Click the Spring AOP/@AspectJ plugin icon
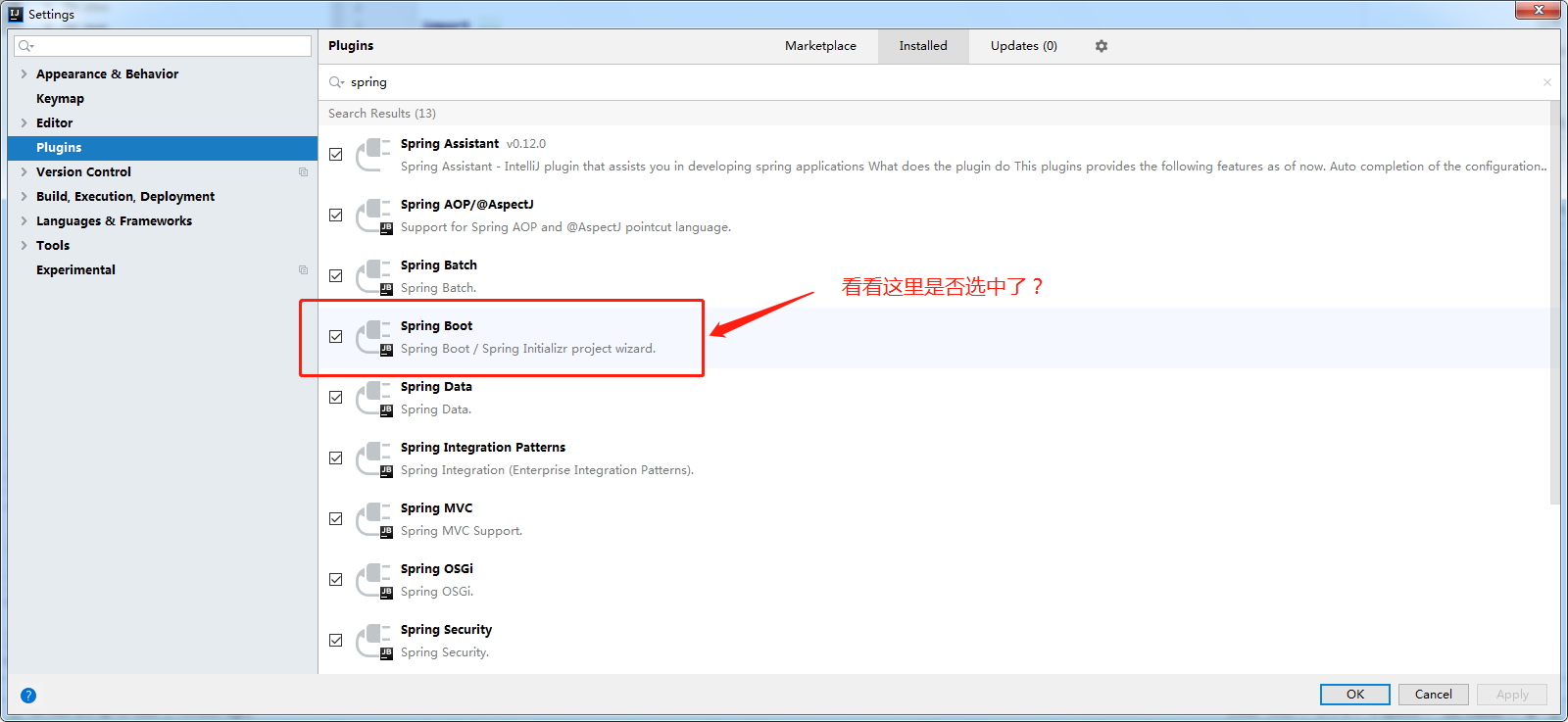 [x=373, y=216]
